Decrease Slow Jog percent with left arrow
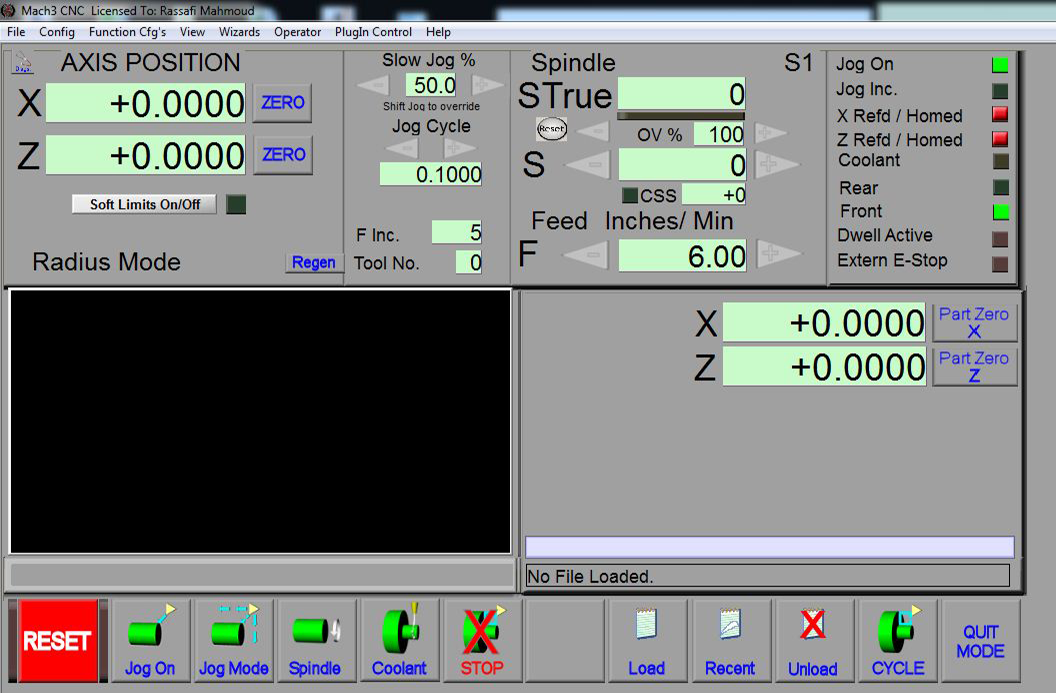This screenshot has height=693, width=1056. [x=374, y=85]
